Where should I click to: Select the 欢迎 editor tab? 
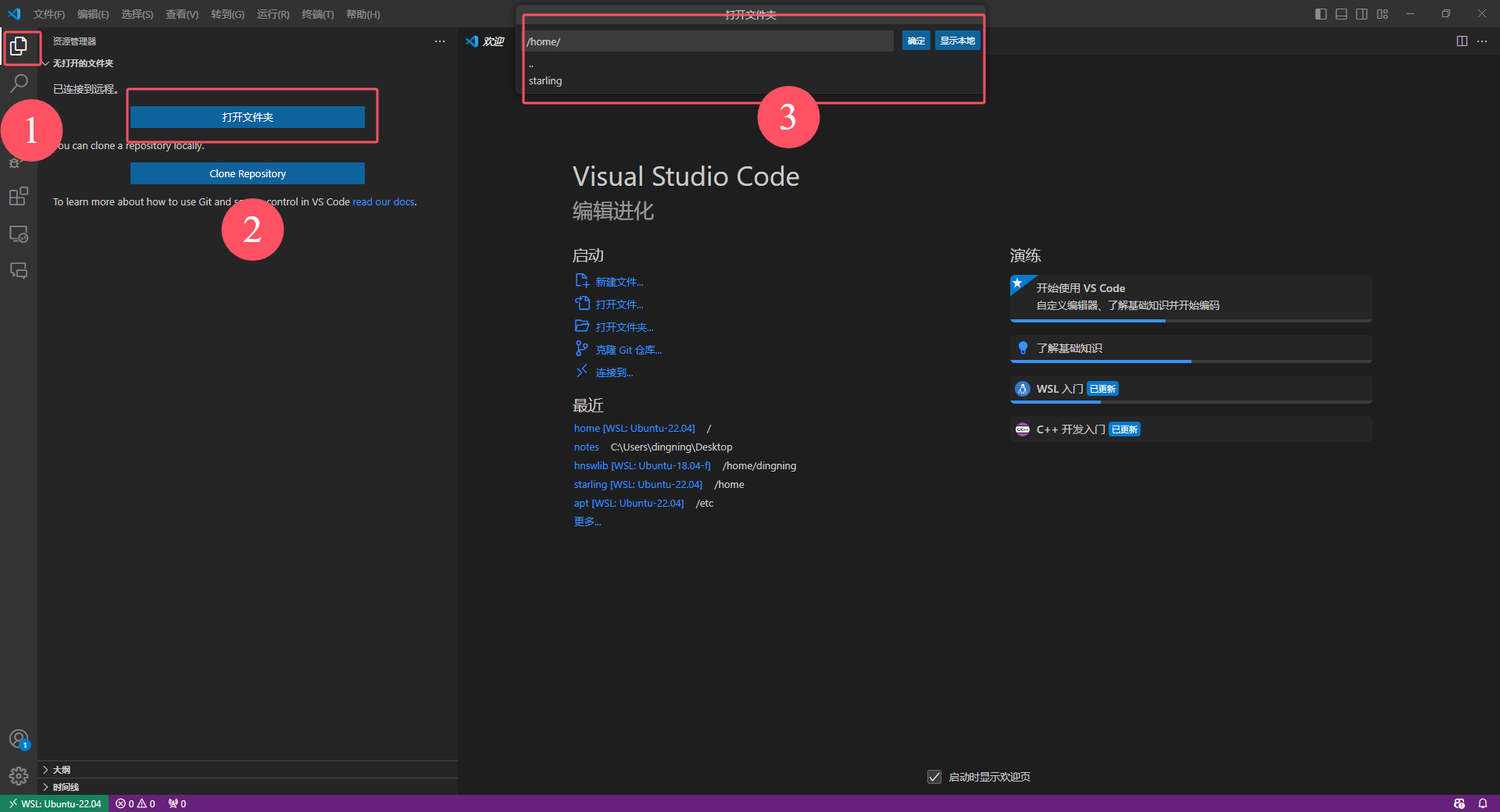487,41
